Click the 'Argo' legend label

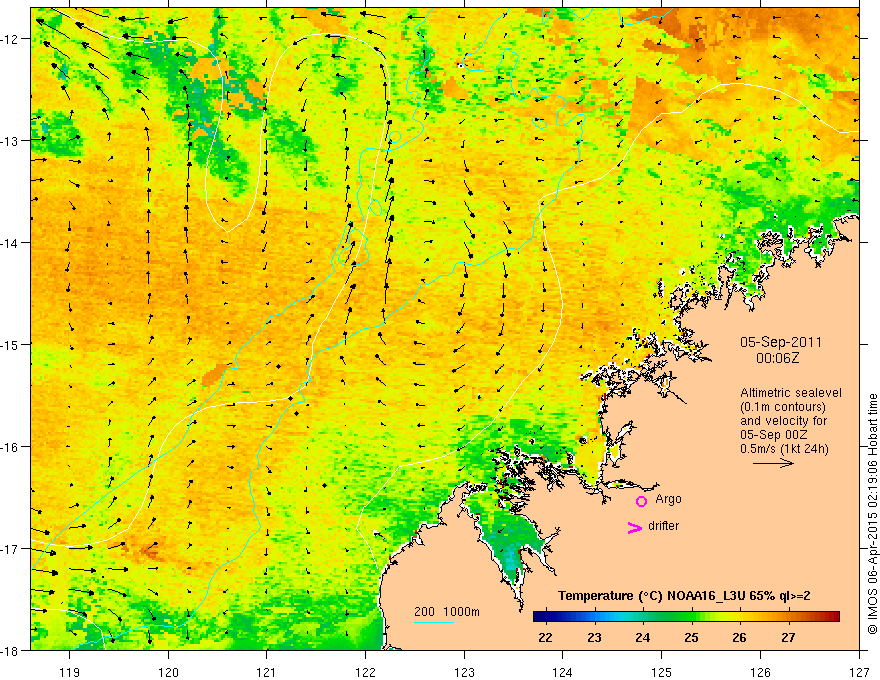click(x=668, y=499)
